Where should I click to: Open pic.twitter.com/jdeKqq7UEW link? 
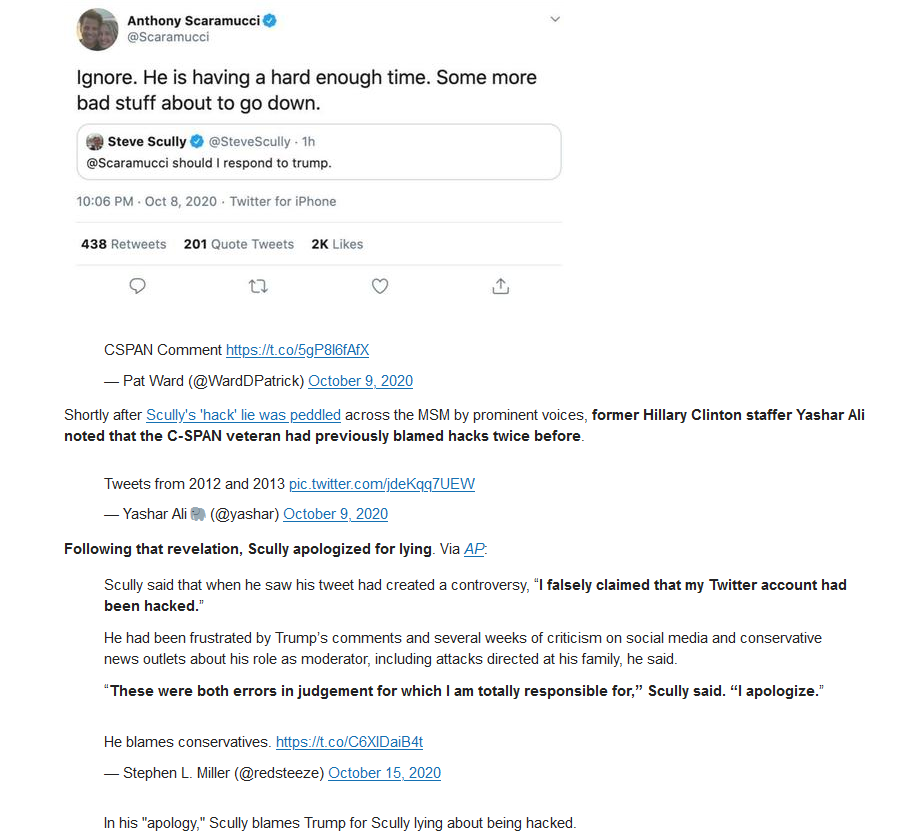pyautogui.click(x=382, y=484)
